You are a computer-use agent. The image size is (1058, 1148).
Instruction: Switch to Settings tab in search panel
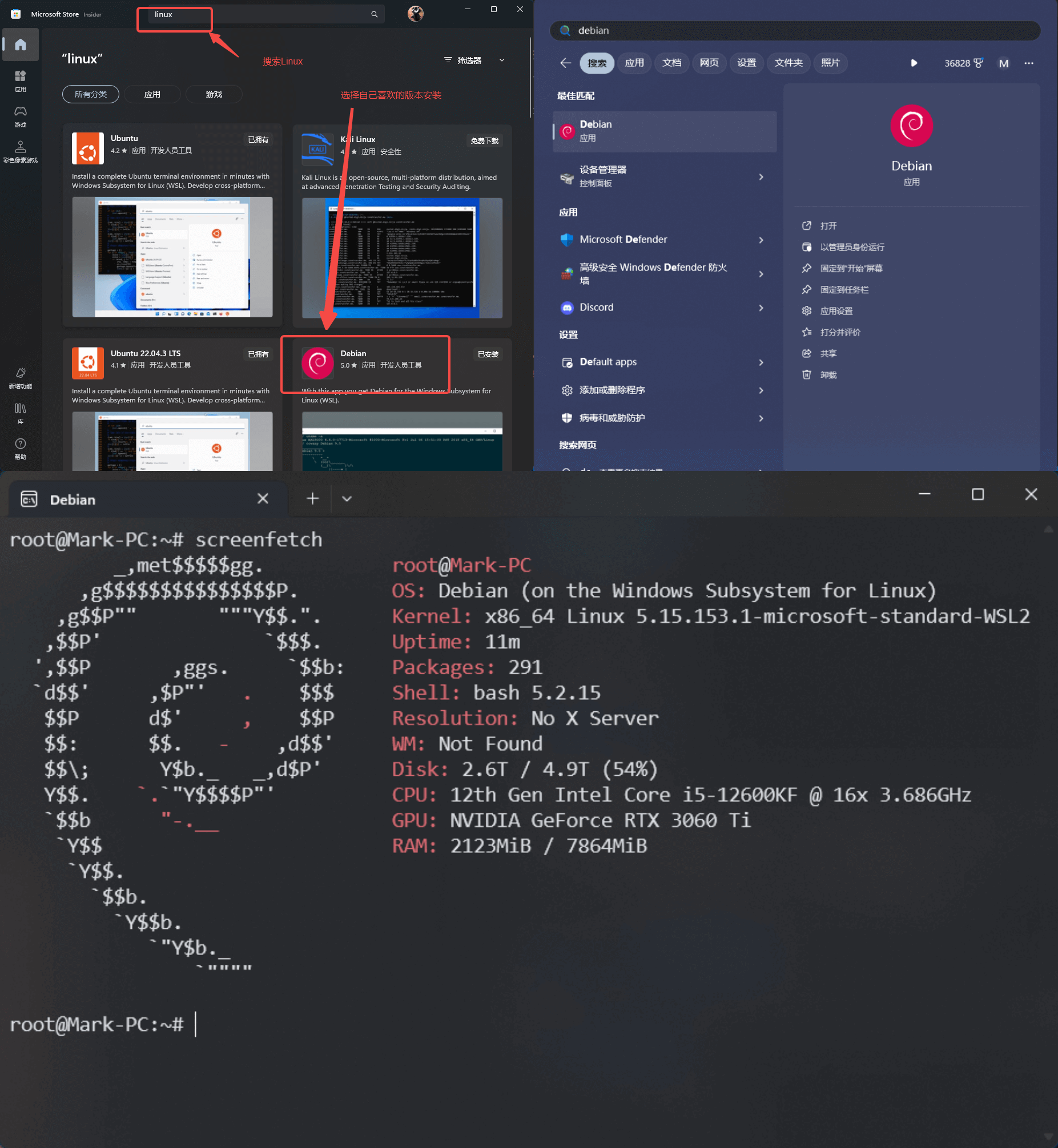[746, 63]
